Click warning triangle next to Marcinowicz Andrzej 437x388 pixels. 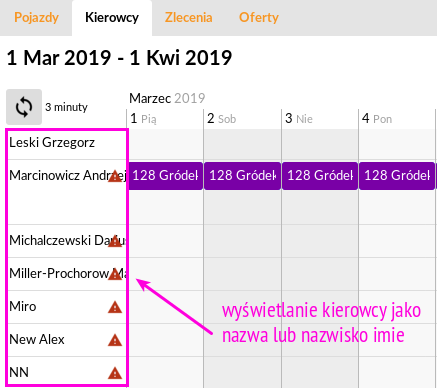115,176
